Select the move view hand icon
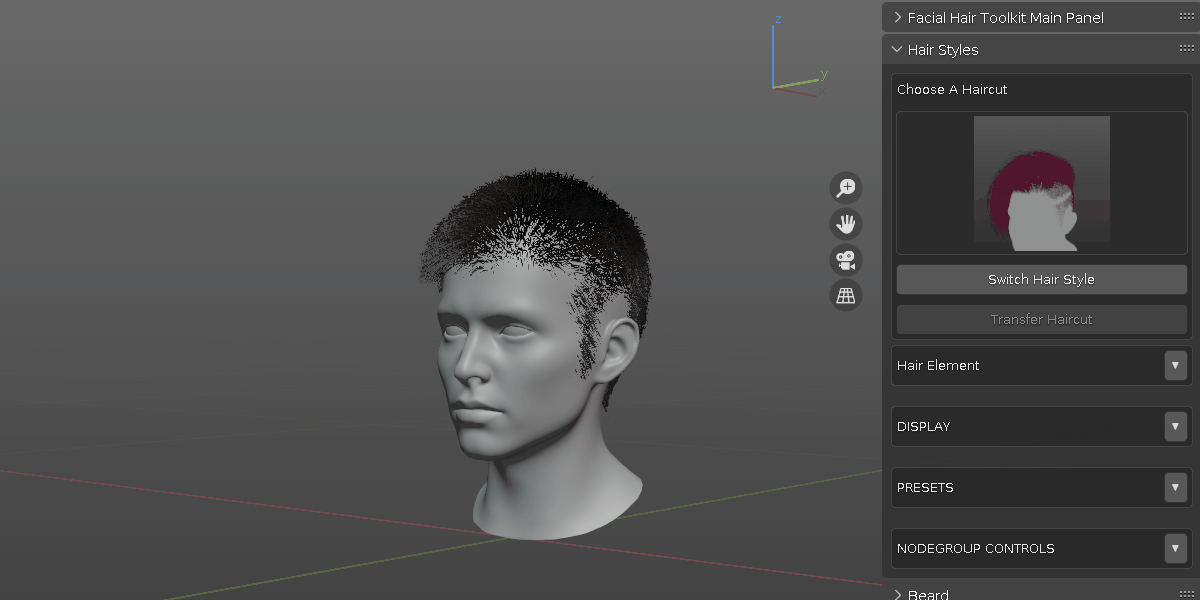1200x600 pixels. pos(845,223)
